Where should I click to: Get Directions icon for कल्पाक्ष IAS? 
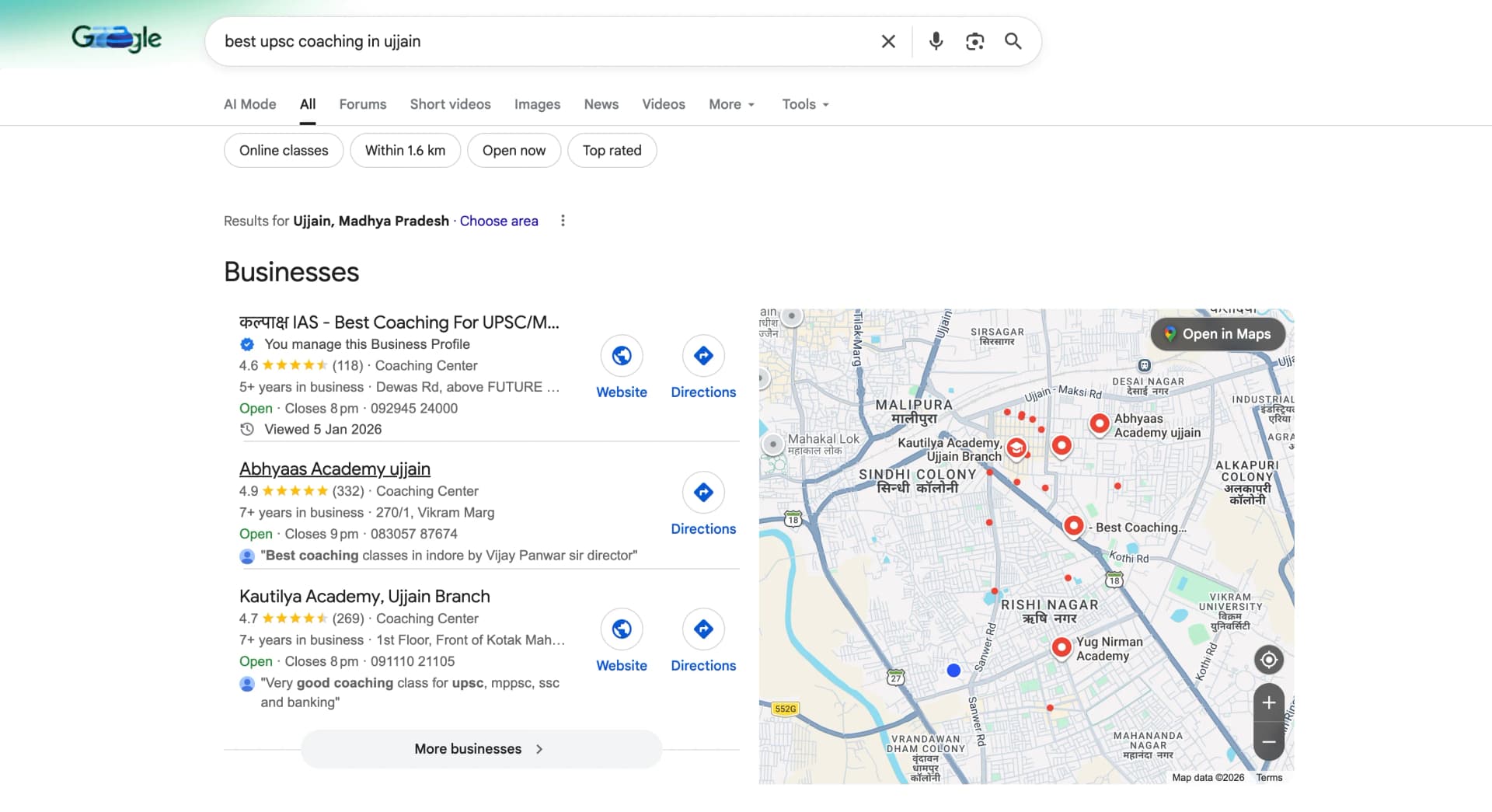[703, 356]
